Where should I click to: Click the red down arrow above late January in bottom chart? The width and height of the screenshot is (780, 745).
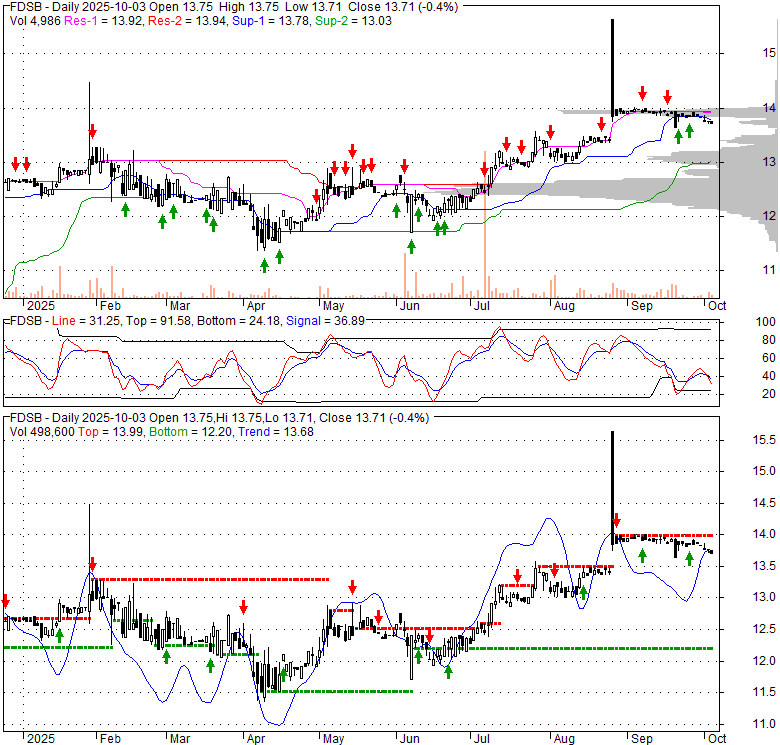pos(92,563)
